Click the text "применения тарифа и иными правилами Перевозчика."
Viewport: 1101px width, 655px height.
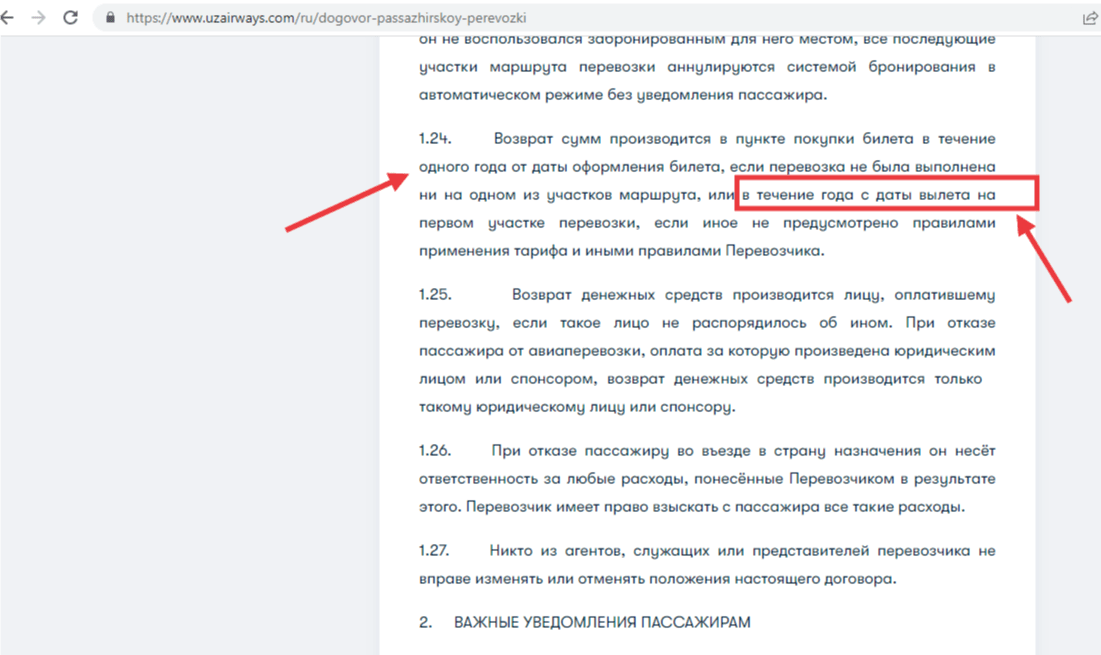click(x=621, y=251)
